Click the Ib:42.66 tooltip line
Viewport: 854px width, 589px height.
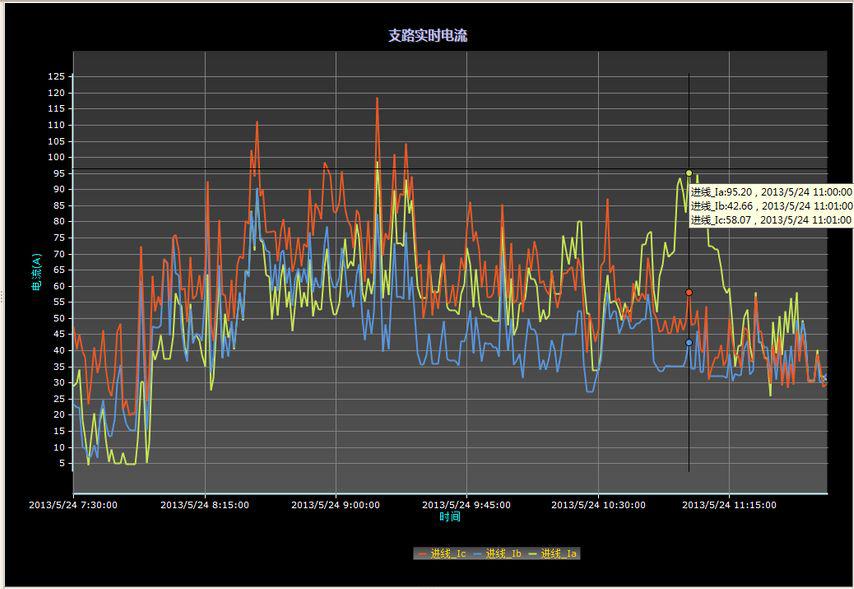pyautogui.click(x=770, y=206)
